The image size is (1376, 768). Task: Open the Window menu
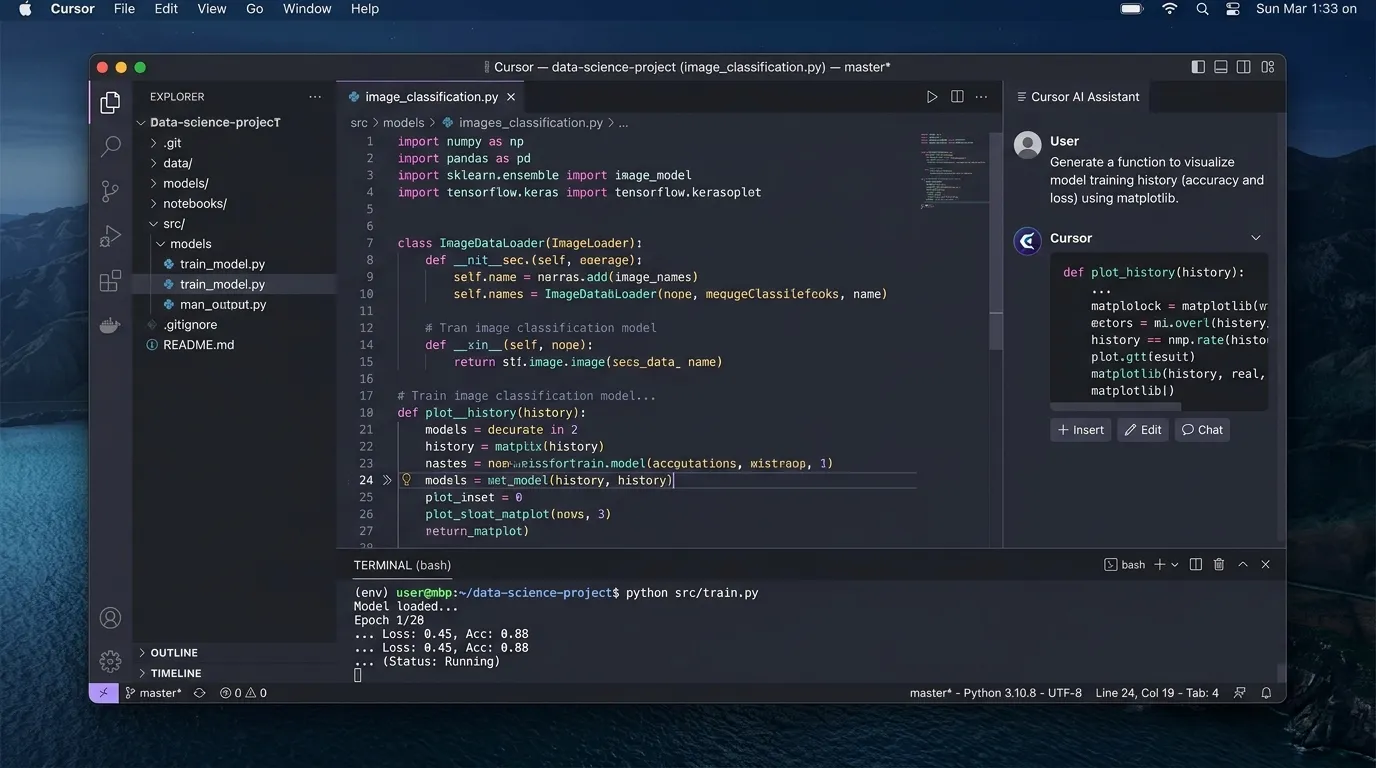pyautogui.click(x=307, y=9)
